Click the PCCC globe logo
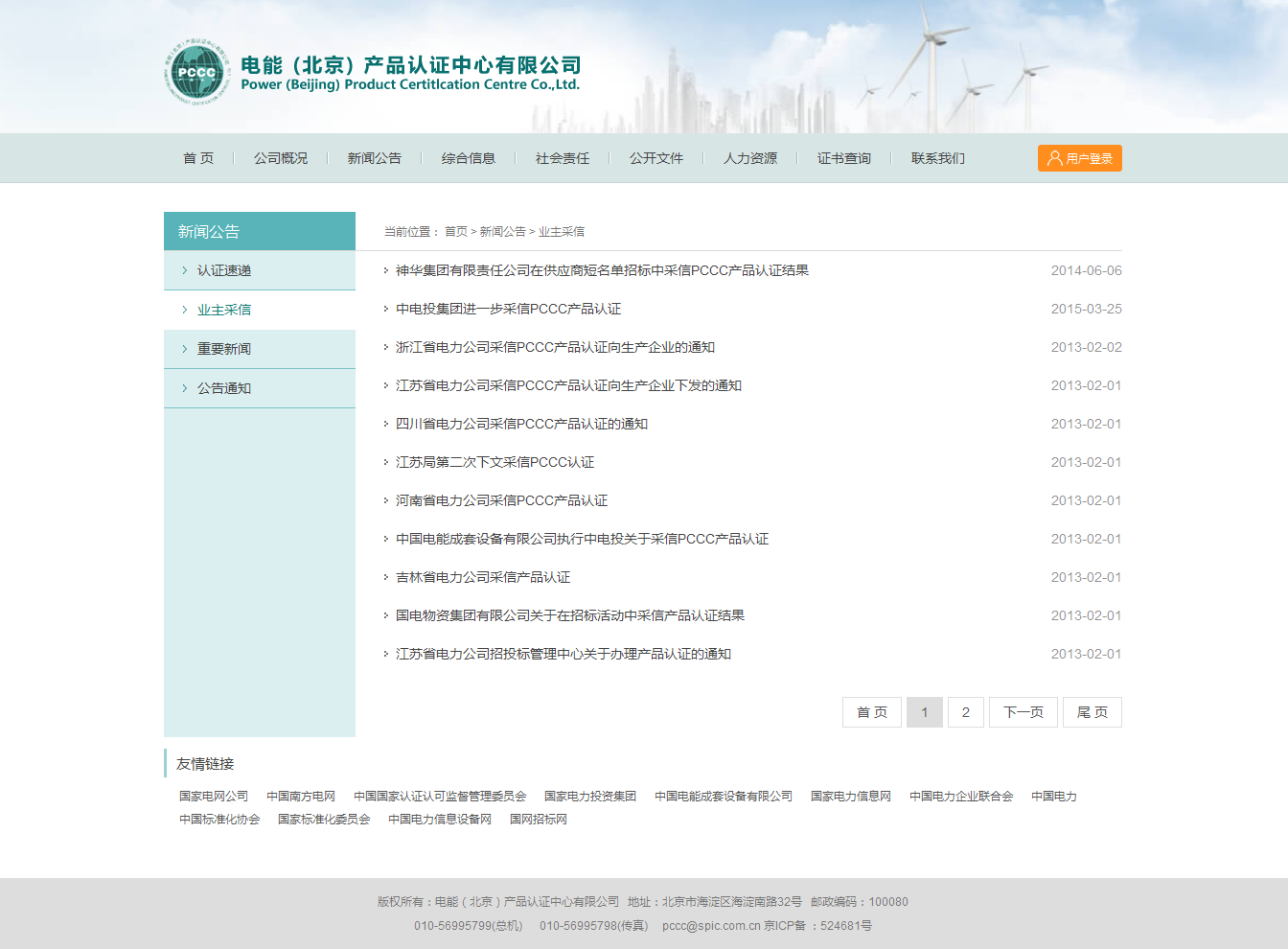1288x949 pixels. point(197,73)
